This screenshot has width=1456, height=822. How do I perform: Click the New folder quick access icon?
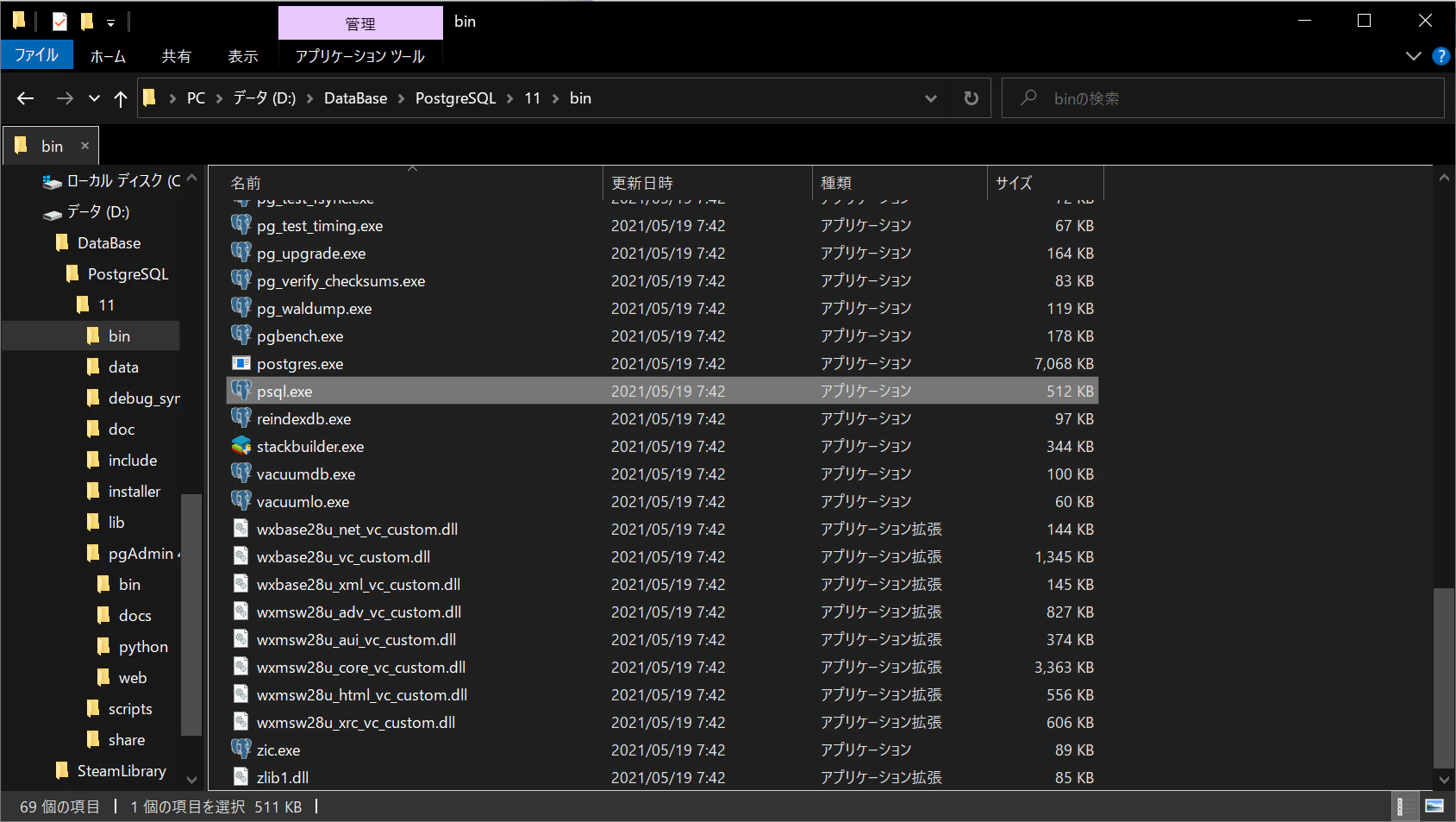point(86,22)
